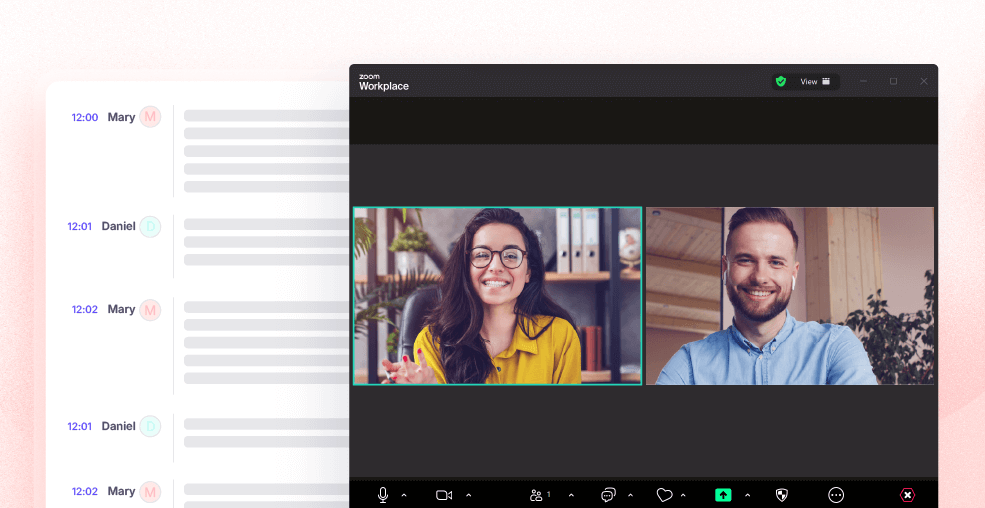985x508 pixels.
Task: Expand the chat options arrow
Action: pyautogui.click(x=630, y=495)
